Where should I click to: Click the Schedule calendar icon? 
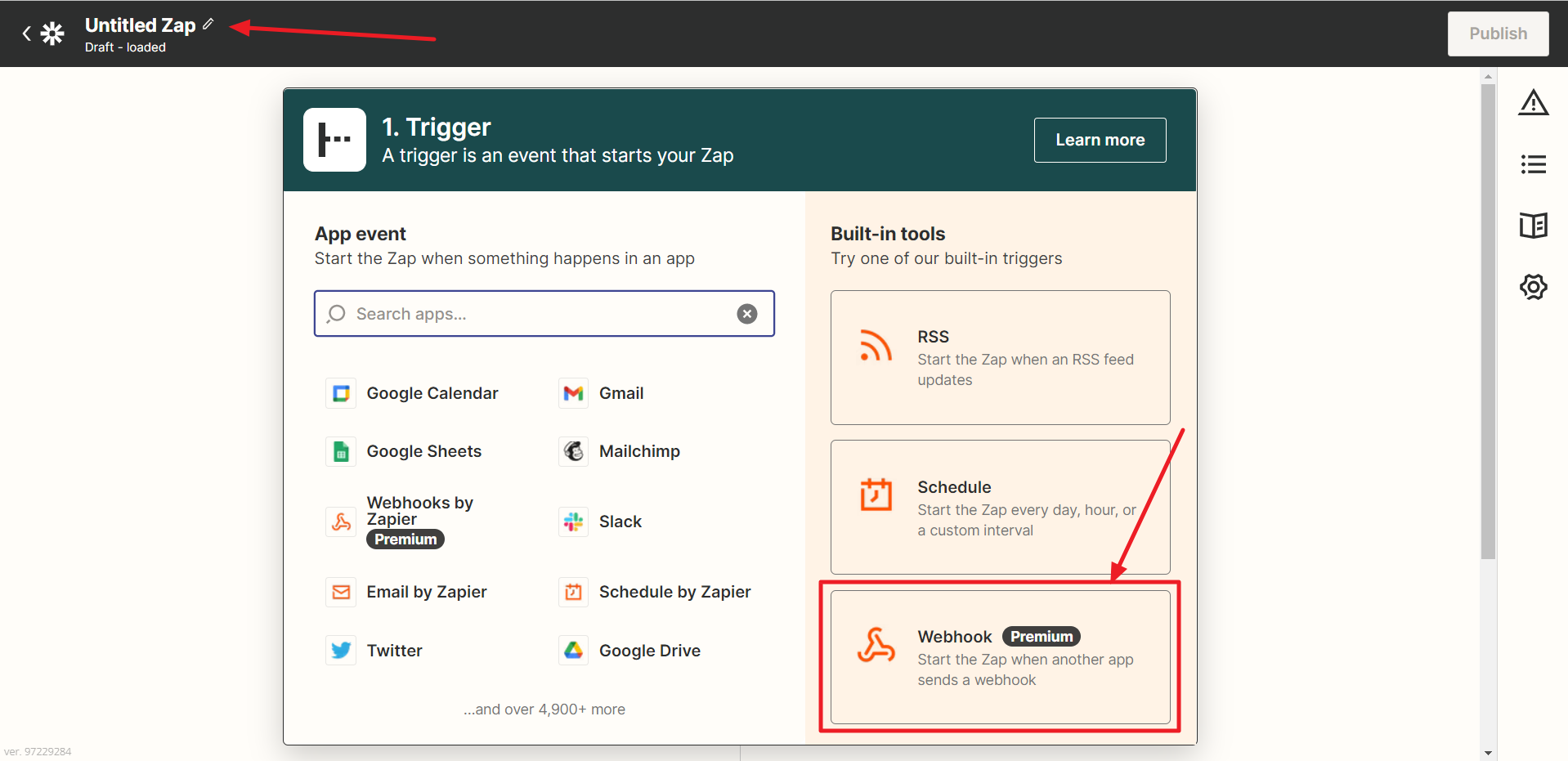876,495
